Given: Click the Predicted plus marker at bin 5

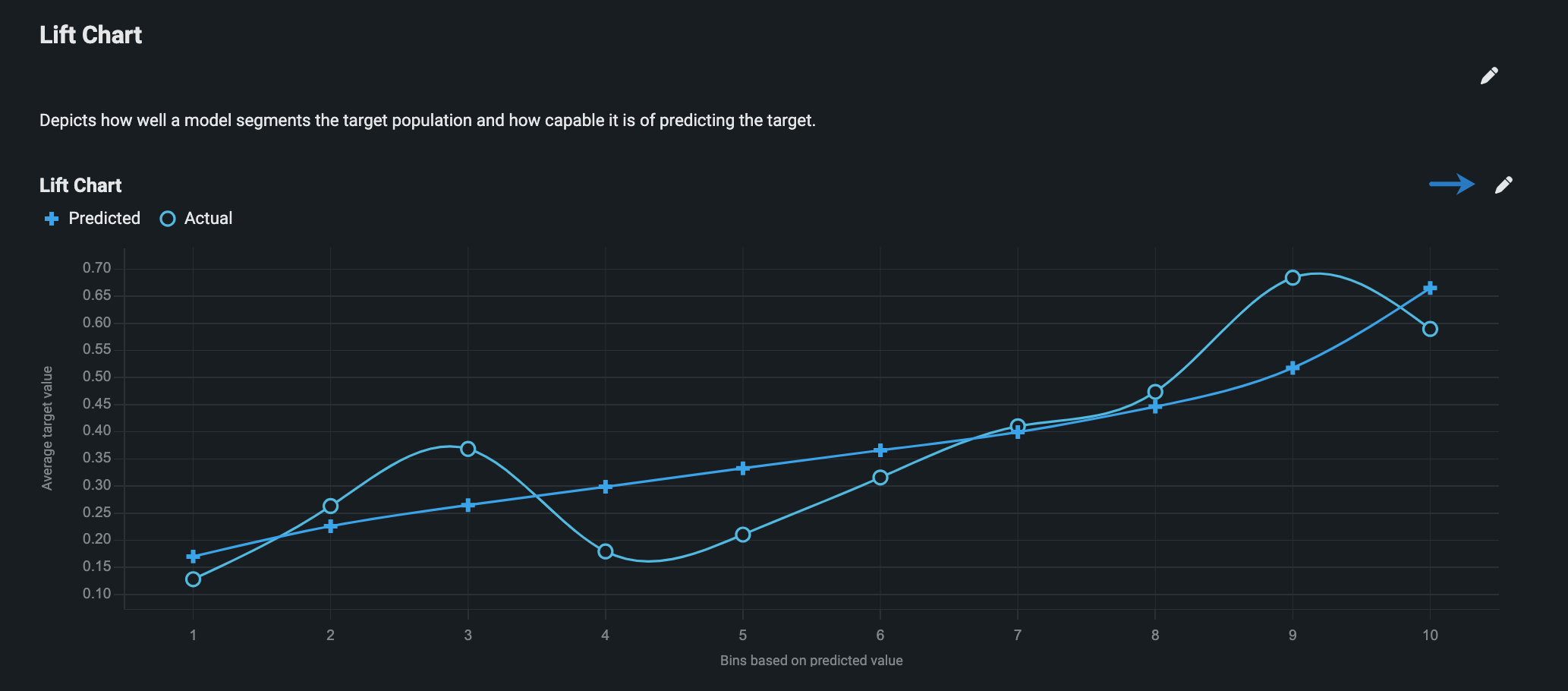Looking at the screenshot, I should tap(743, 468).
